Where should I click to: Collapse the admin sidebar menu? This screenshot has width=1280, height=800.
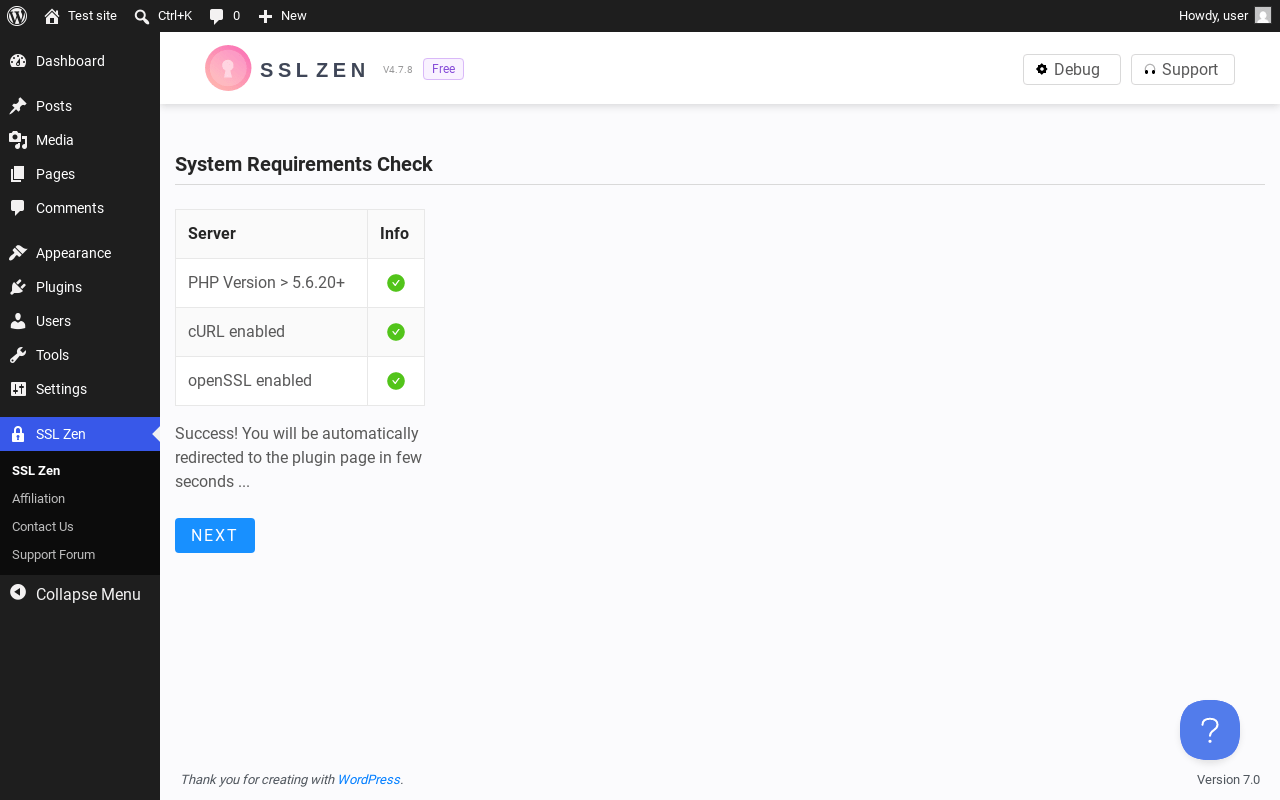click(80, 594)
